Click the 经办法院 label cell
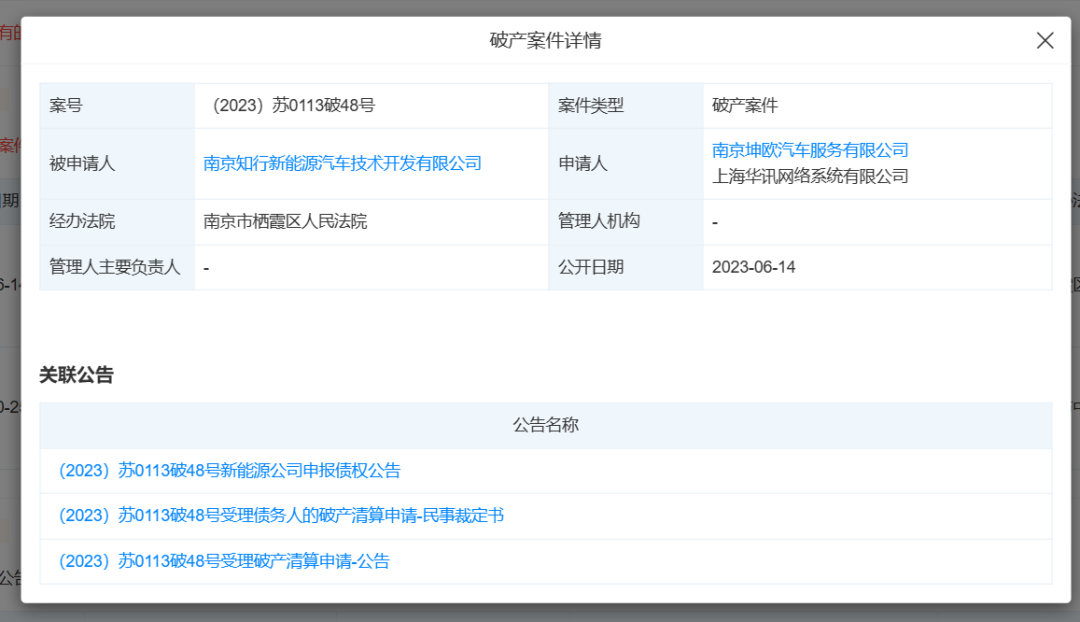Screen dimensions: 1080x622 click(117, 222)
